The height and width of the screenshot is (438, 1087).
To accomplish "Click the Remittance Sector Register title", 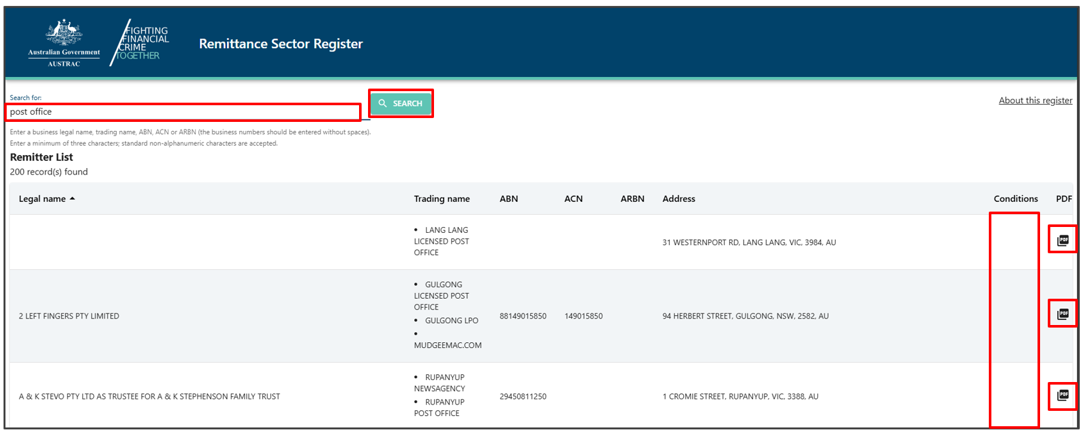I will pyautogui.click(x=281, y=44).
